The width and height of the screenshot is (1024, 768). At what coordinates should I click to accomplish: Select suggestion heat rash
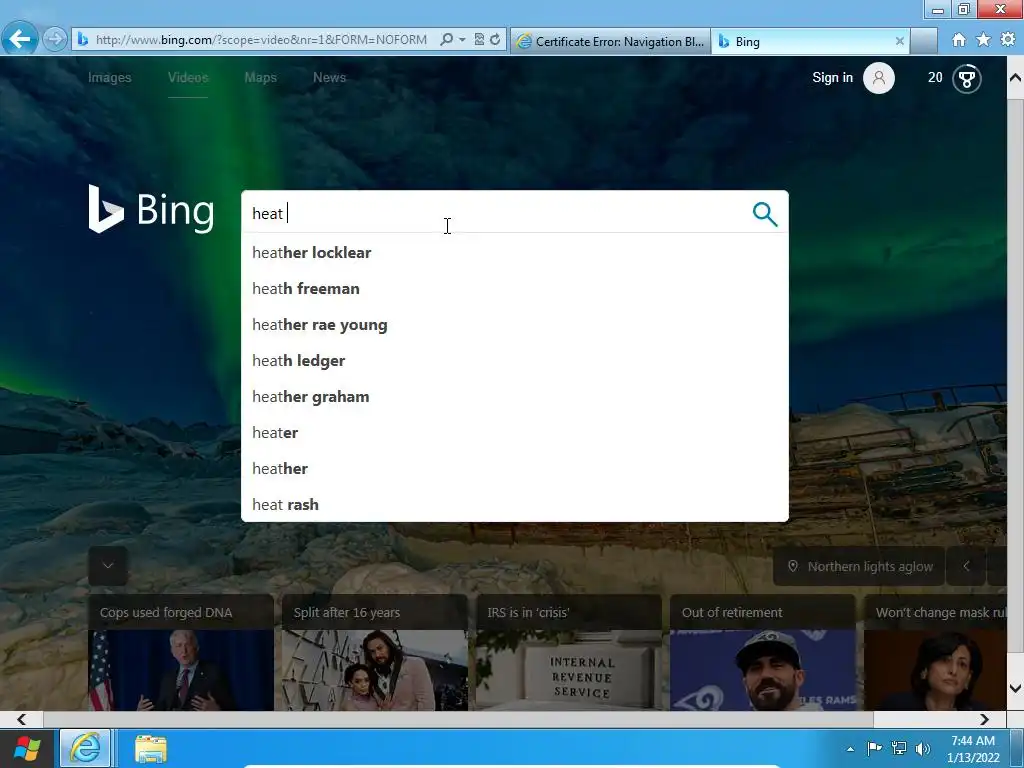click(515, 504)
